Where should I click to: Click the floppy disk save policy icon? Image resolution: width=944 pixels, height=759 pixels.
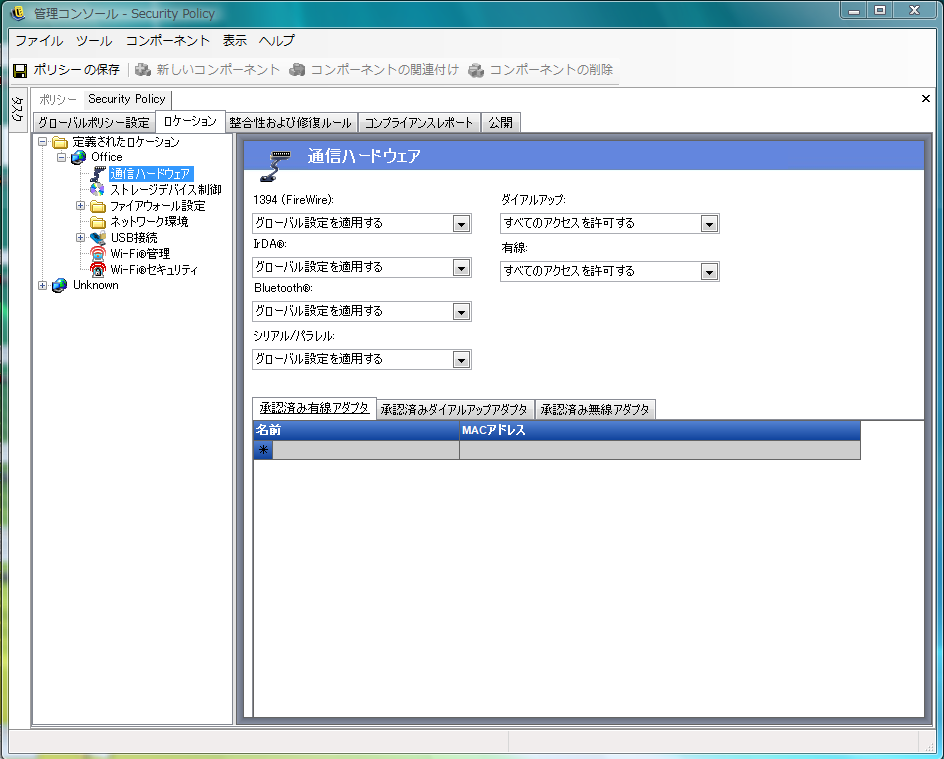tap(20, 70)
